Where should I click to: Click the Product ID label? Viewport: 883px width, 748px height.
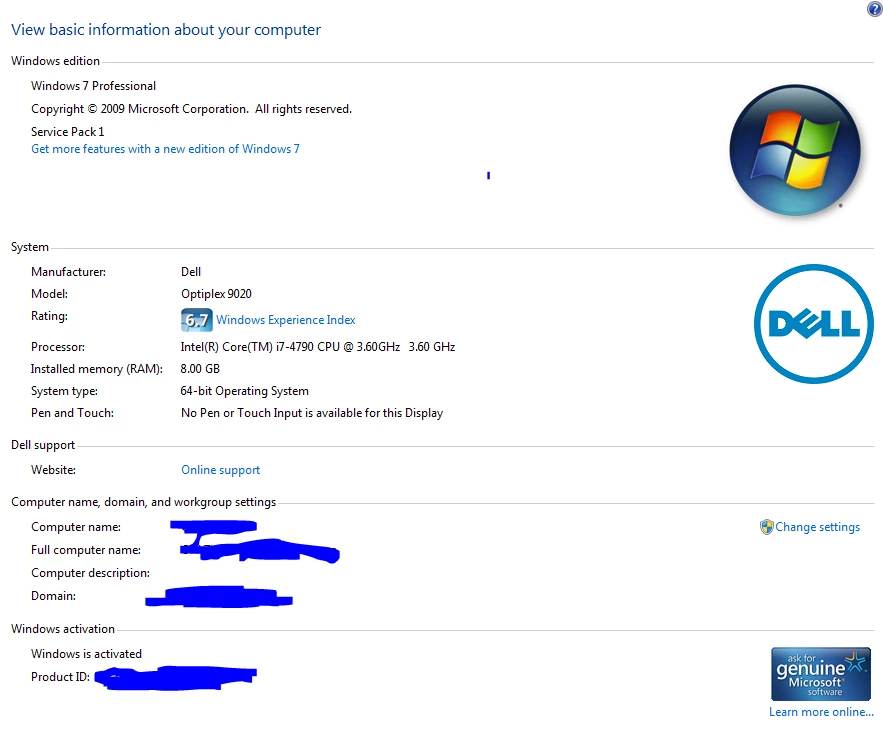pyautogui.click(x=60, y=677)
